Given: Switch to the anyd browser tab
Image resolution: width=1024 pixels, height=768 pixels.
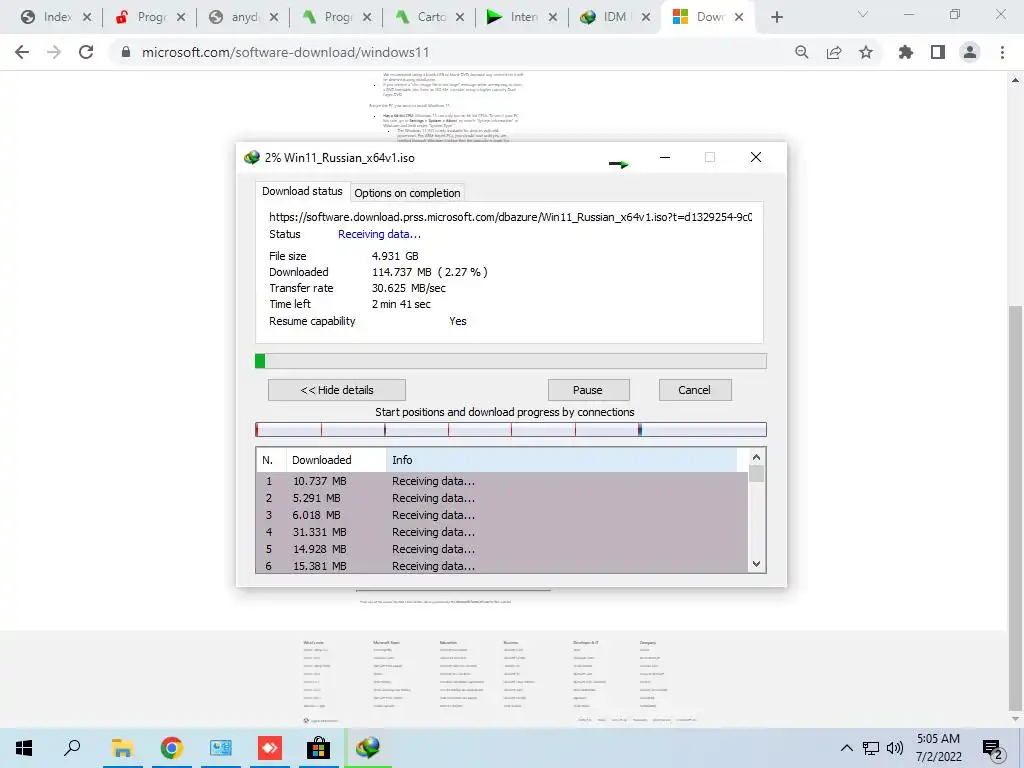Looking at the screenshot, I should click(x=243, y=17).
